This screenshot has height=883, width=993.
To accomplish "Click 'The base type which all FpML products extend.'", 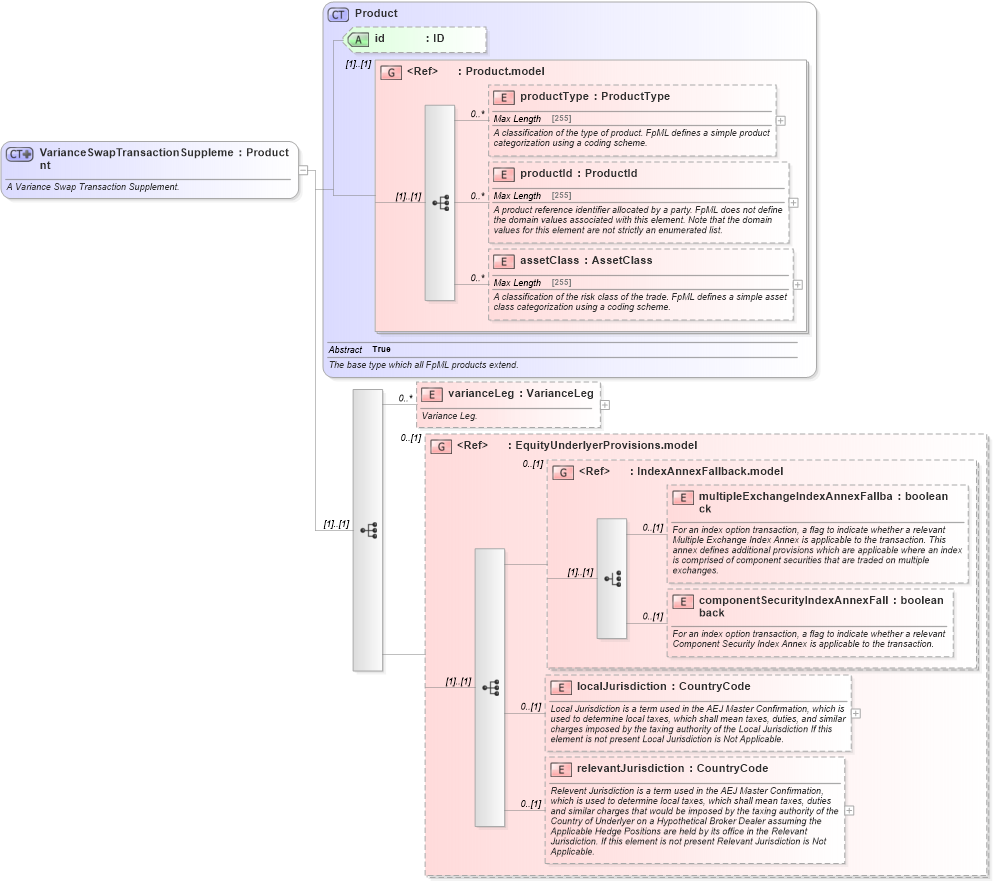I will pyautogui.click(x=423, y=365).
